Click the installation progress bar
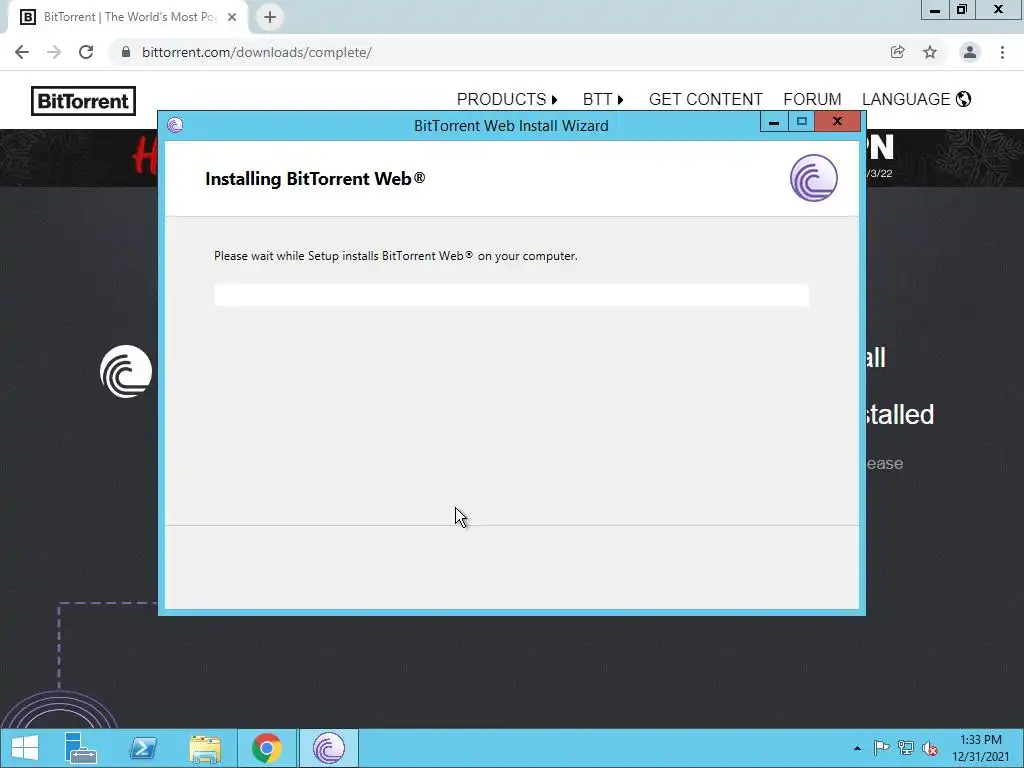 [x=511, y=295]
